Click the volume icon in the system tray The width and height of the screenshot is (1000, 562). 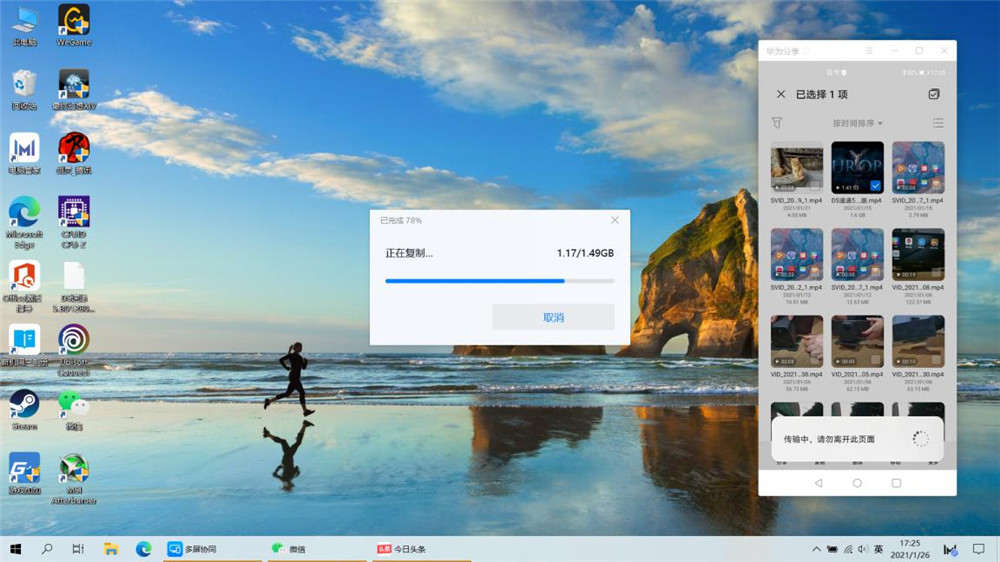click(x=863, y=549)
